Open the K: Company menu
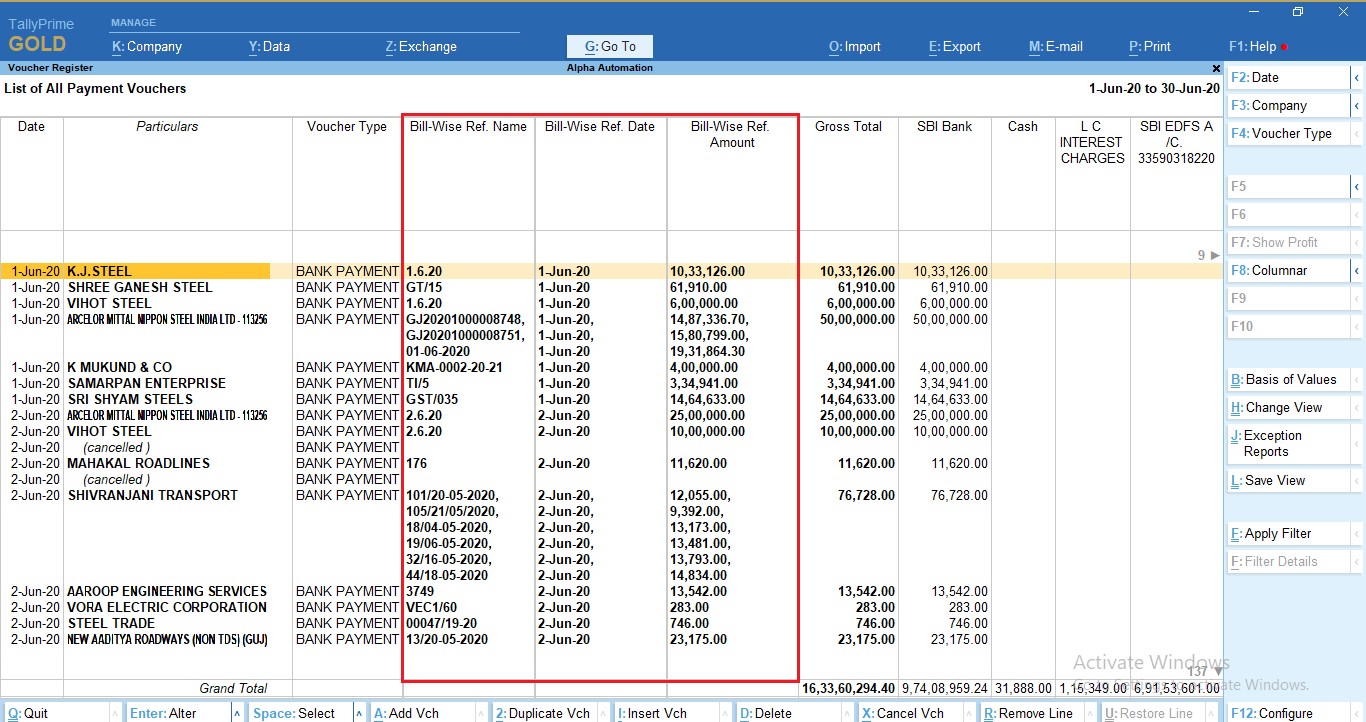The width and height of the screenshot is (1366, 722). click(147, 46)
